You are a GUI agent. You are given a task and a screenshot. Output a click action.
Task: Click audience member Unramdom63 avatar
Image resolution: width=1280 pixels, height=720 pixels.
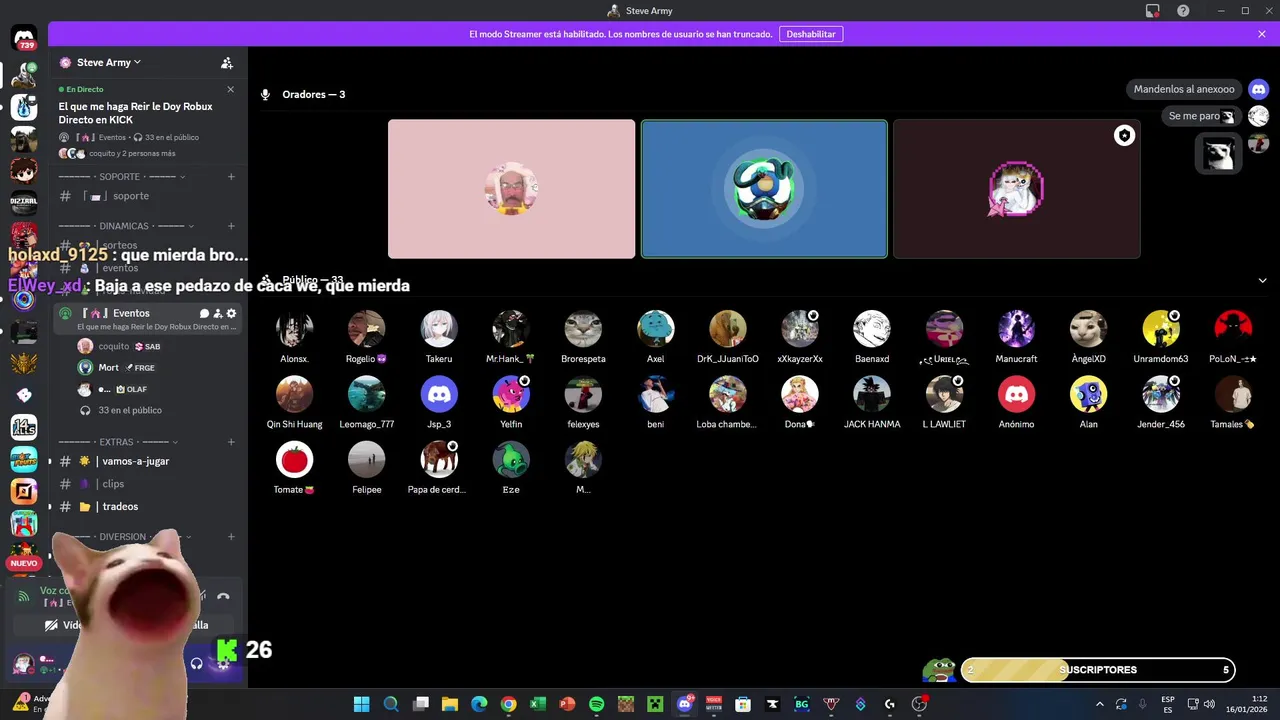coord(1161,329)
